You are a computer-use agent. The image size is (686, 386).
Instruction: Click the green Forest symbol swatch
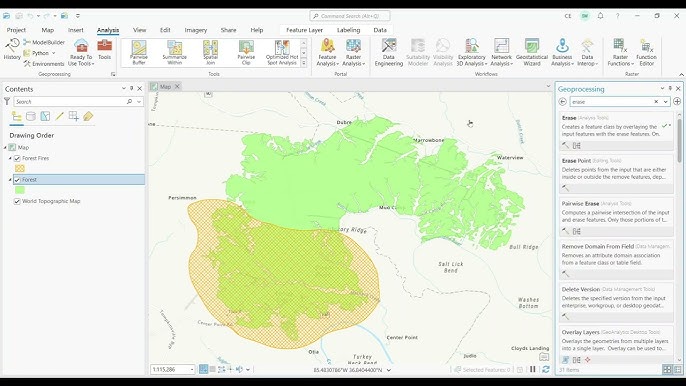[20, 190]
